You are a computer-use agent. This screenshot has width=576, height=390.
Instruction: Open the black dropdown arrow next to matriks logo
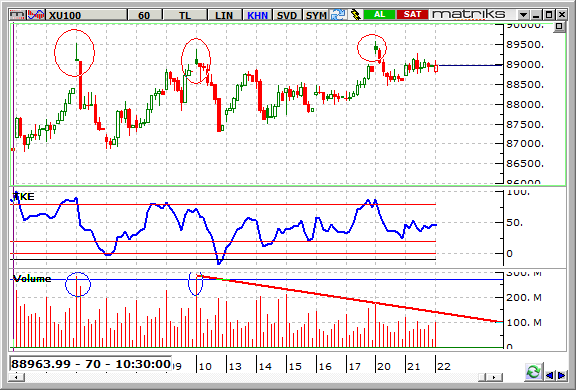coord(523,15)
